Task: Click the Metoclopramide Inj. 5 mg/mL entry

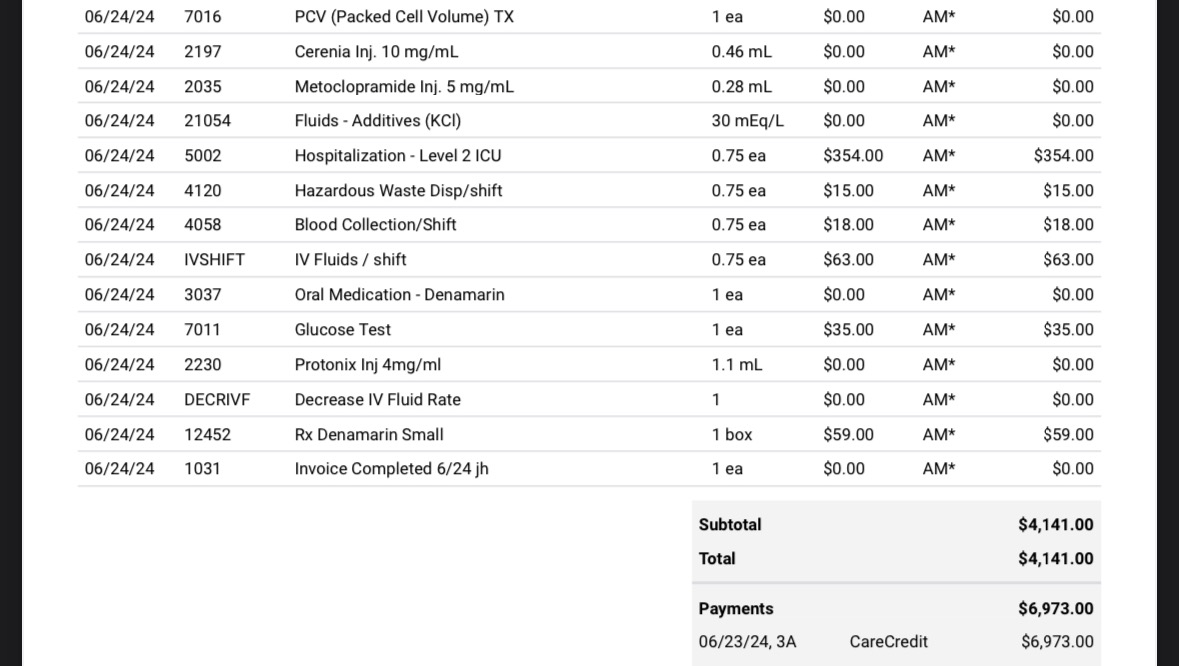Action: pos(404,87)
